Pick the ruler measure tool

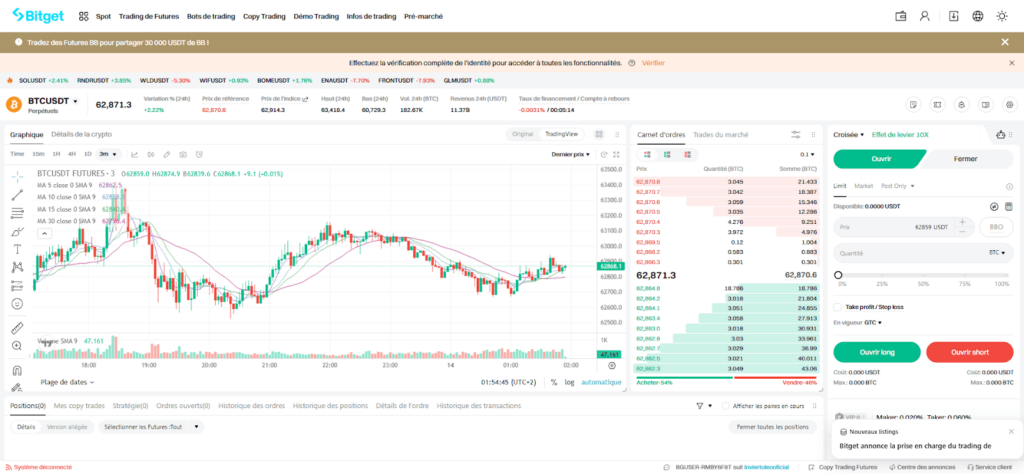[17, 327]
